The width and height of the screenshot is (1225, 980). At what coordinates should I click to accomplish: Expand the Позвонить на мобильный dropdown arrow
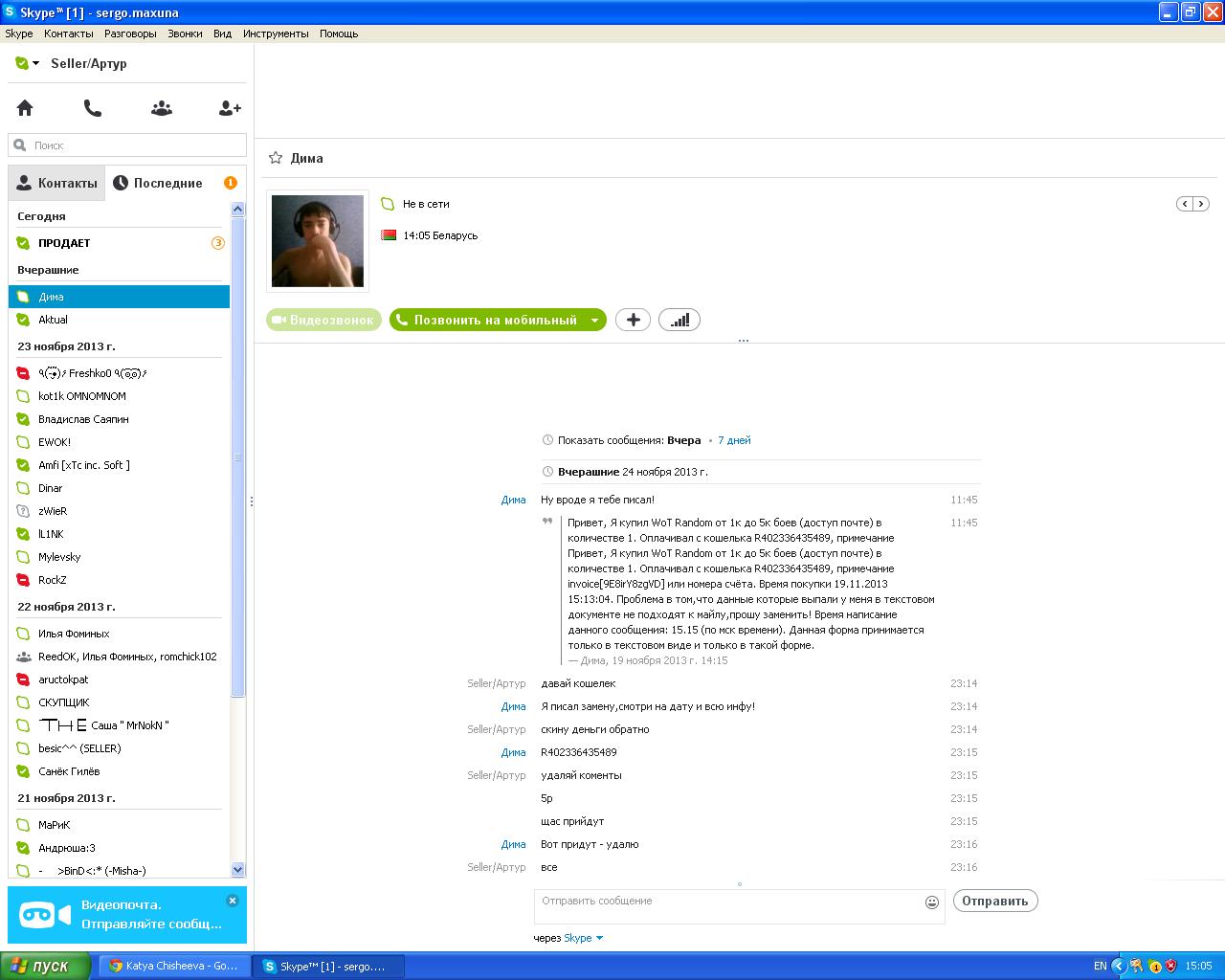[x=594, y=321]
